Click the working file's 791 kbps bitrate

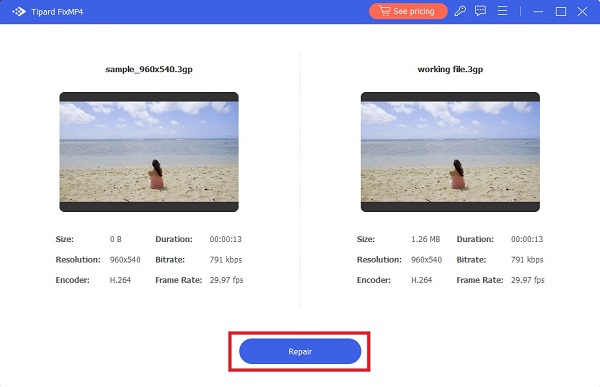[x=527, y=260]
